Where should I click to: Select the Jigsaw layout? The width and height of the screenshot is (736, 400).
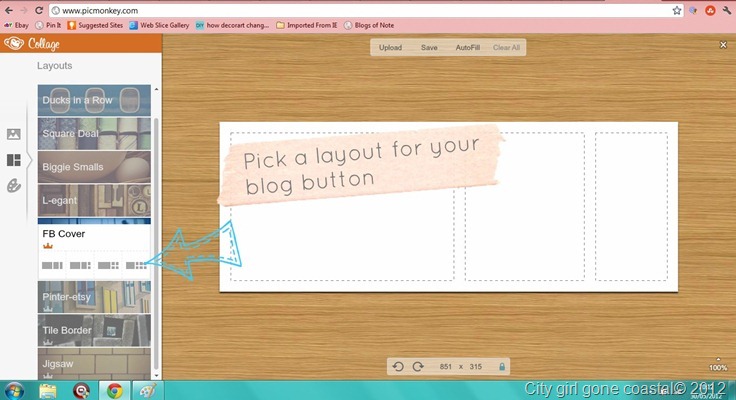(94, 364)
